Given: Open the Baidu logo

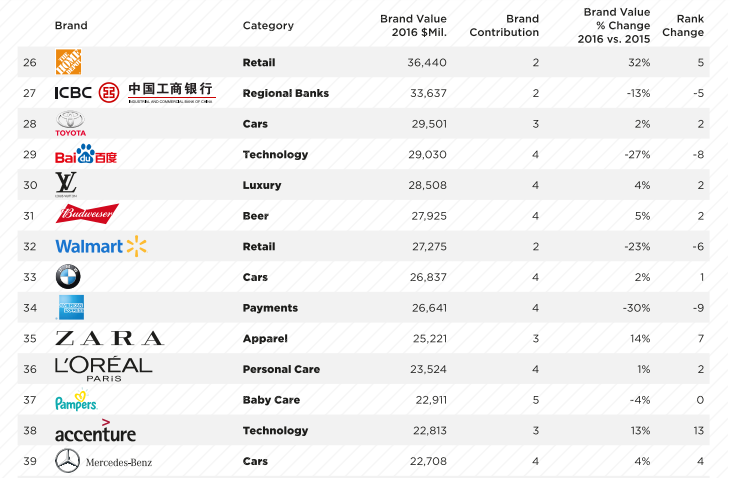Looking at the screenshot, I should 86,154.
